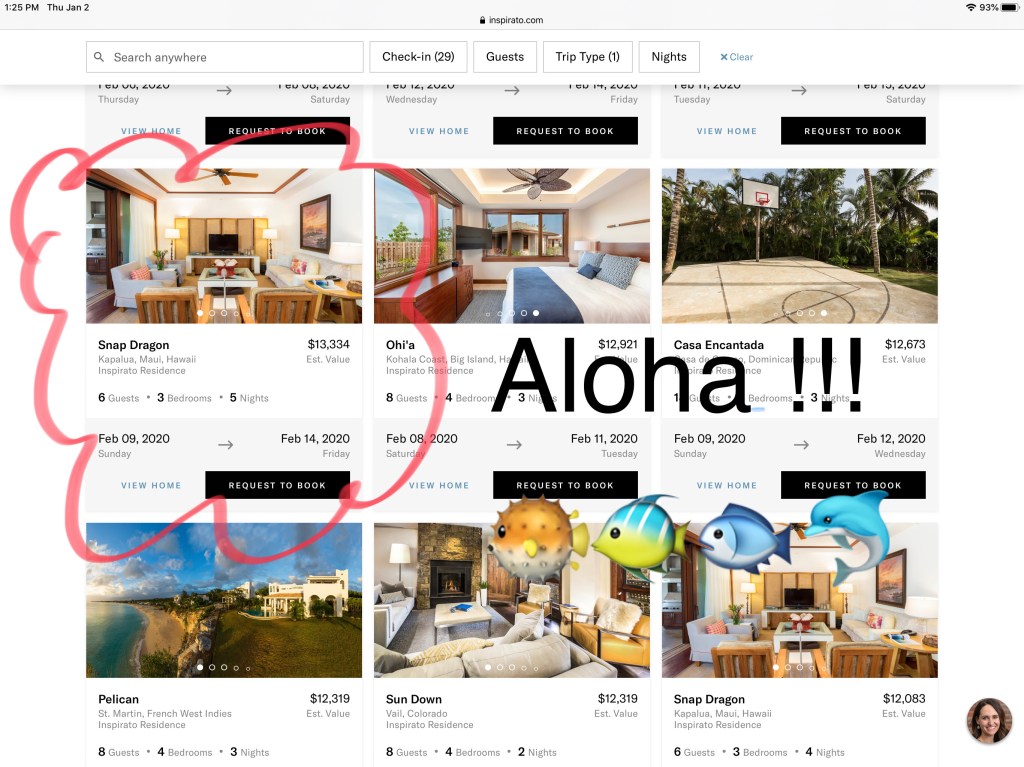This screenshot has height=767, width=1024.
Task: Select second carousel dot on Pelican photo
Action: click(212, 667)
